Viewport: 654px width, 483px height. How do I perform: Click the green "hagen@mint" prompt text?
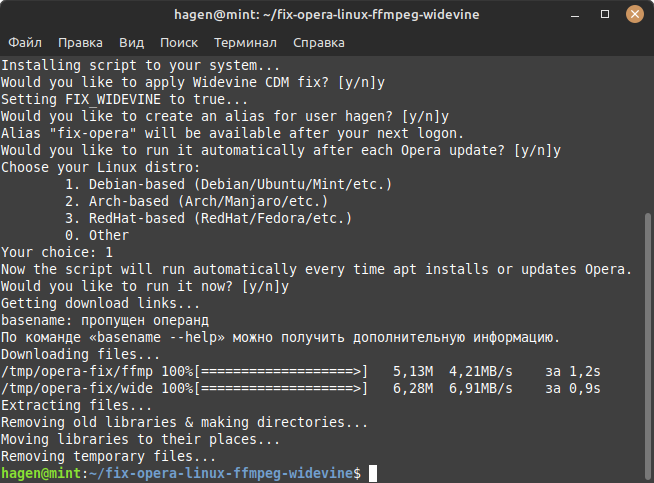[x=41, y=473]
